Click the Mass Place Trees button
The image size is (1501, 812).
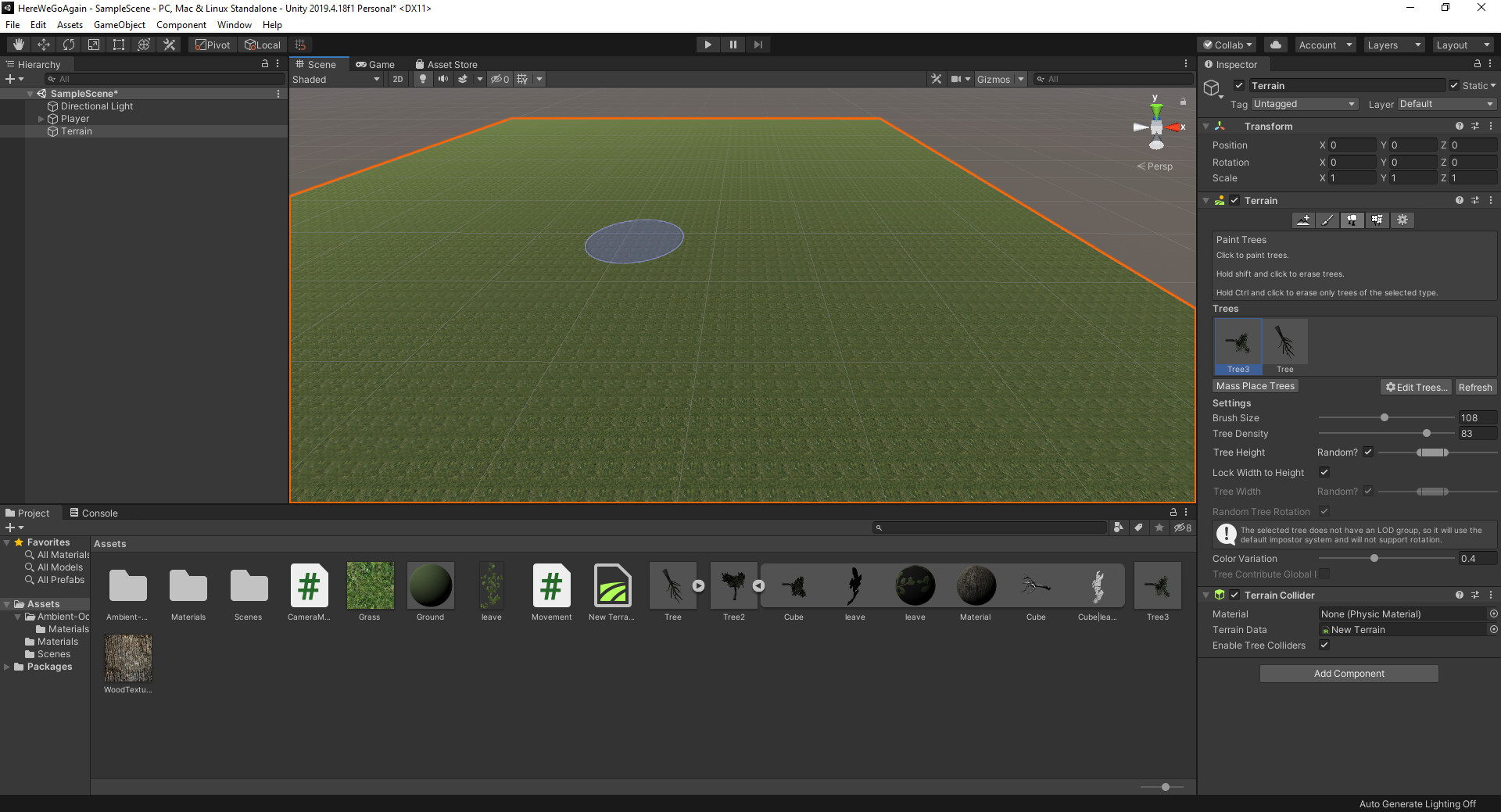(x=1254, y=385)
